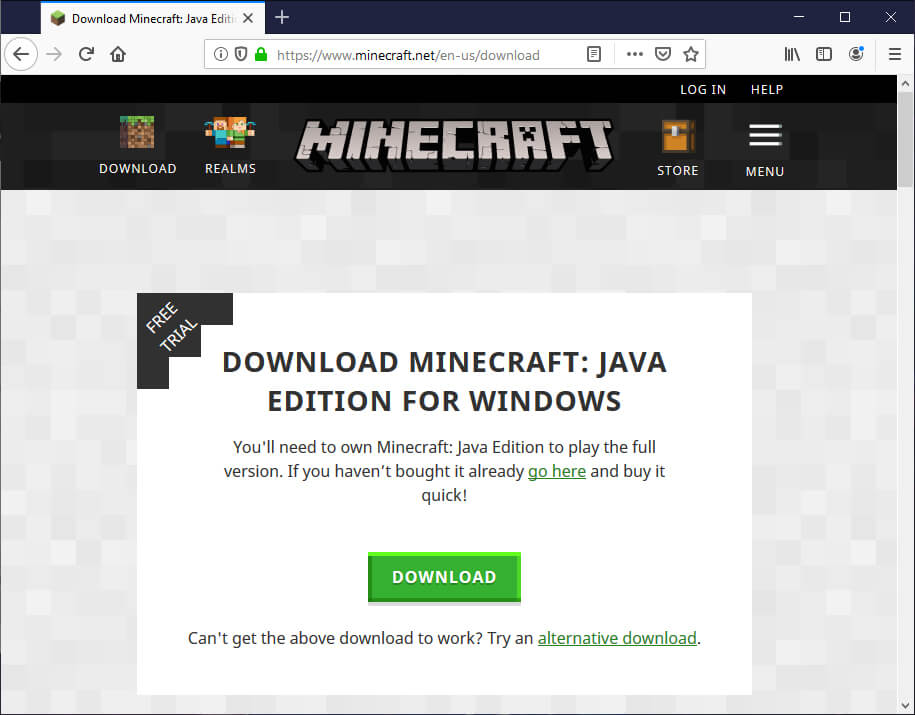Open the 'alternative download' link
915x715 pixels.
(617, 638)
